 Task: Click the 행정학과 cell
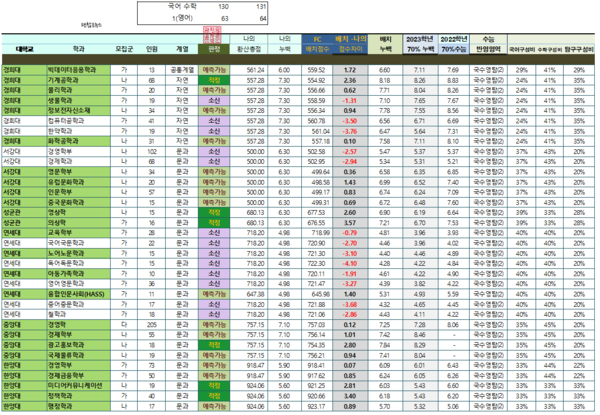coord(78,406)
